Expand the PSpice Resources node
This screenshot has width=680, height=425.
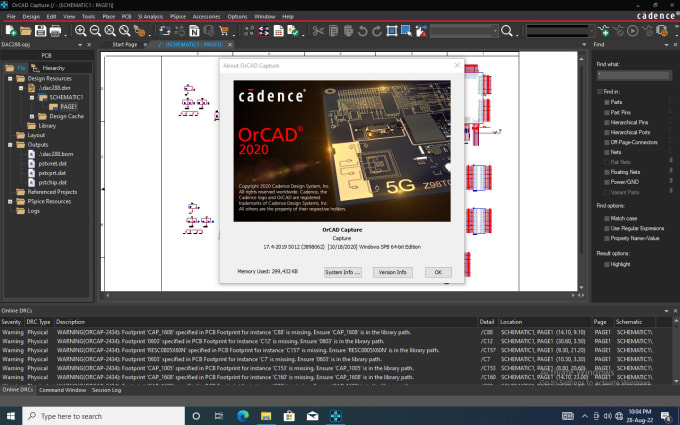tap(10, 202)
